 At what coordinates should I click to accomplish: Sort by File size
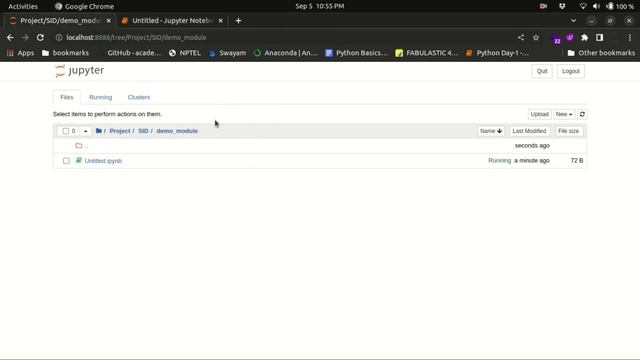point(568,131)
